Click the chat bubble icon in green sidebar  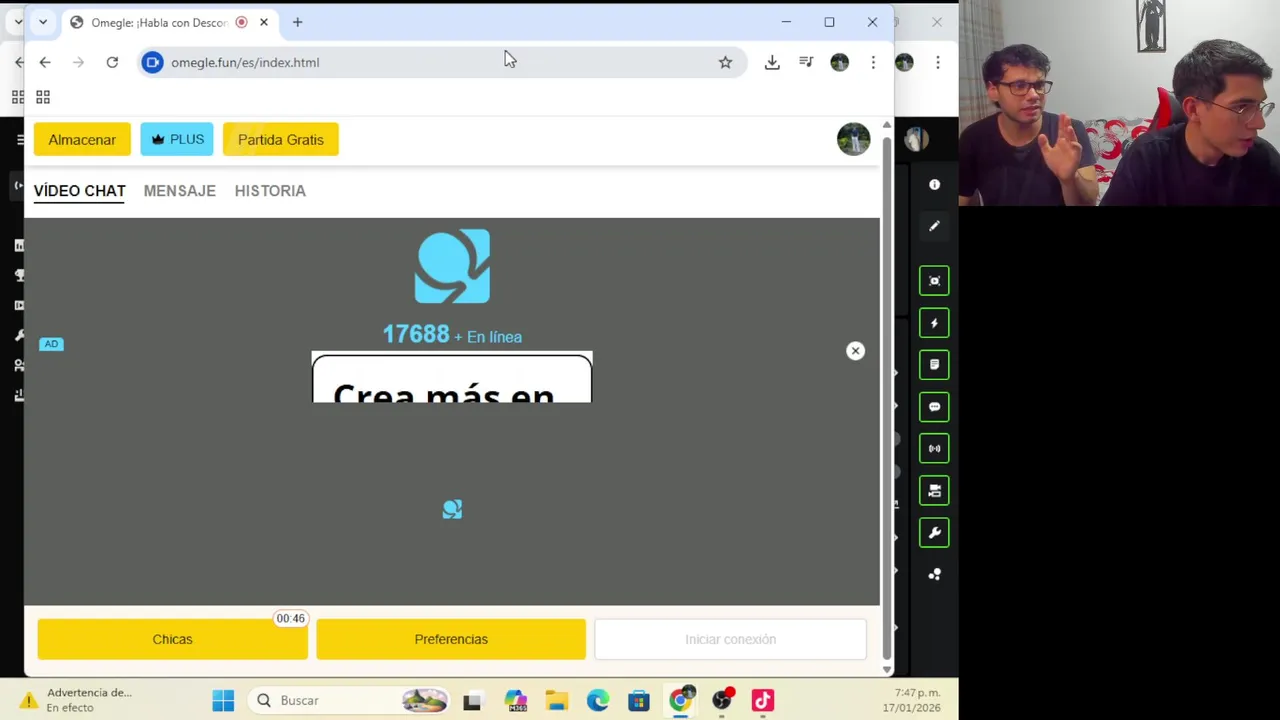pyautogui.click(x=934, y=407)
